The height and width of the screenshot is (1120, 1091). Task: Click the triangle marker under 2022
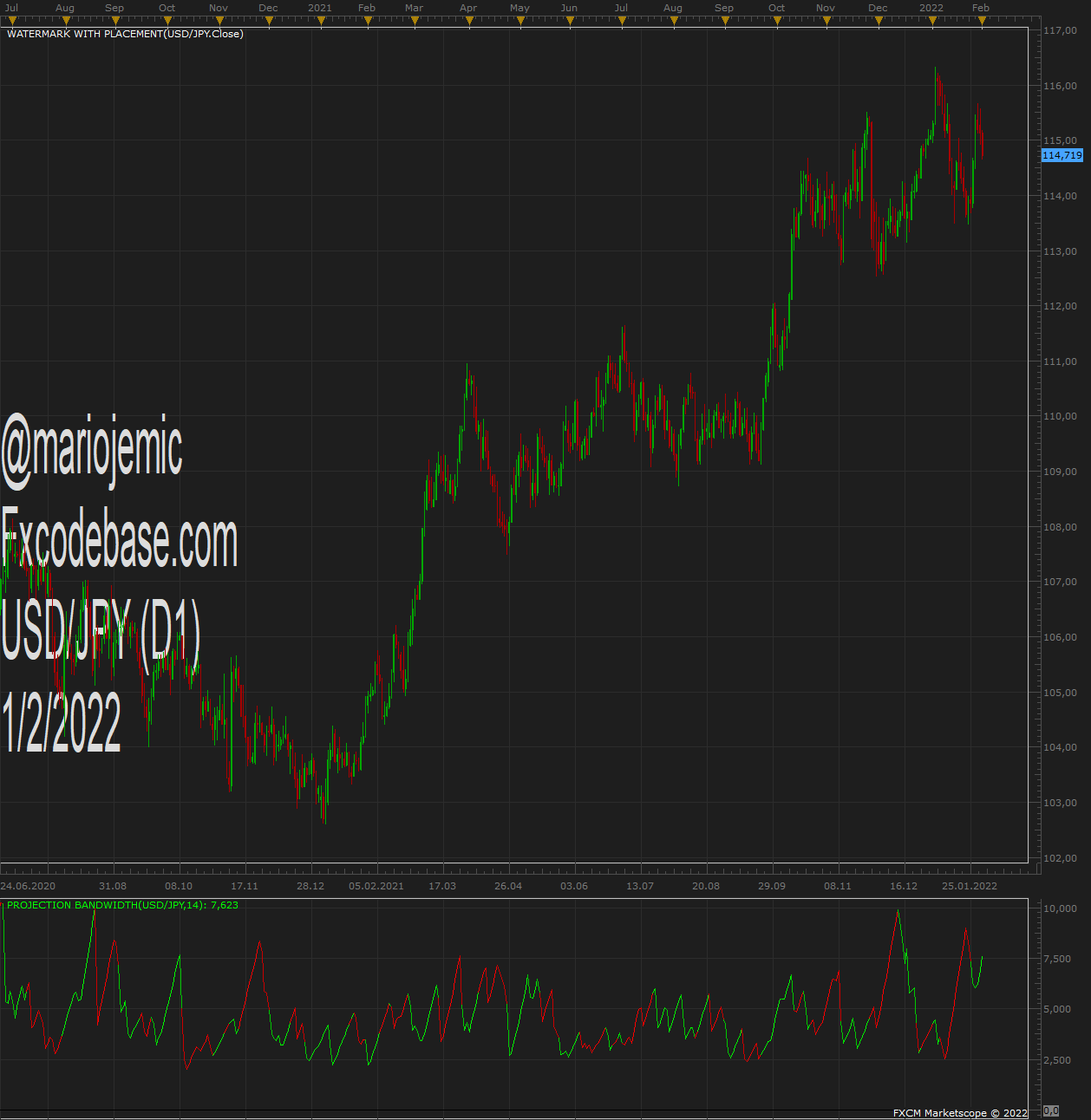[932, 23]
